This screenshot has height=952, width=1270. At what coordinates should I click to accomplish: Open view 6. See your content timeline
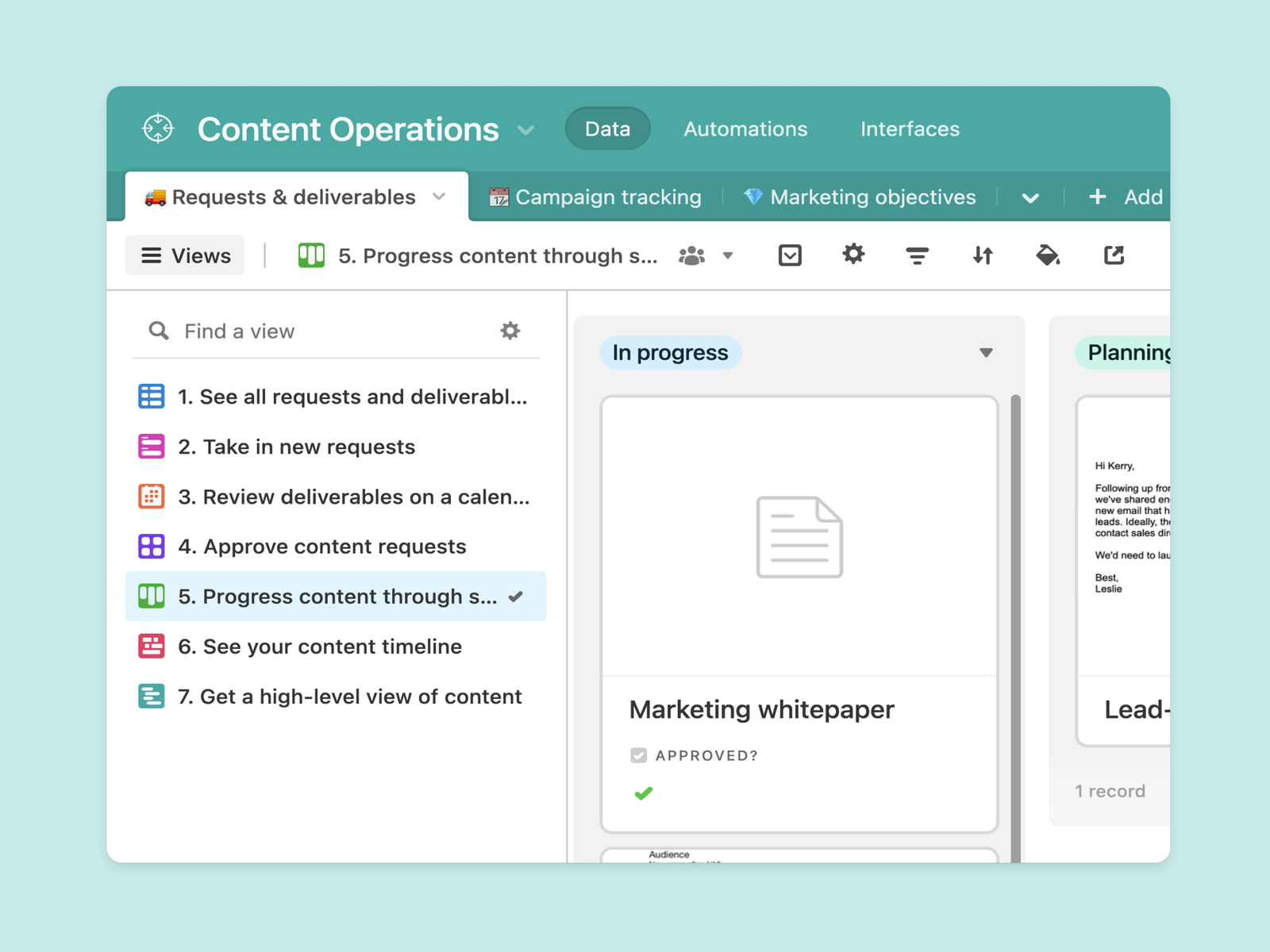click(336, 647)
